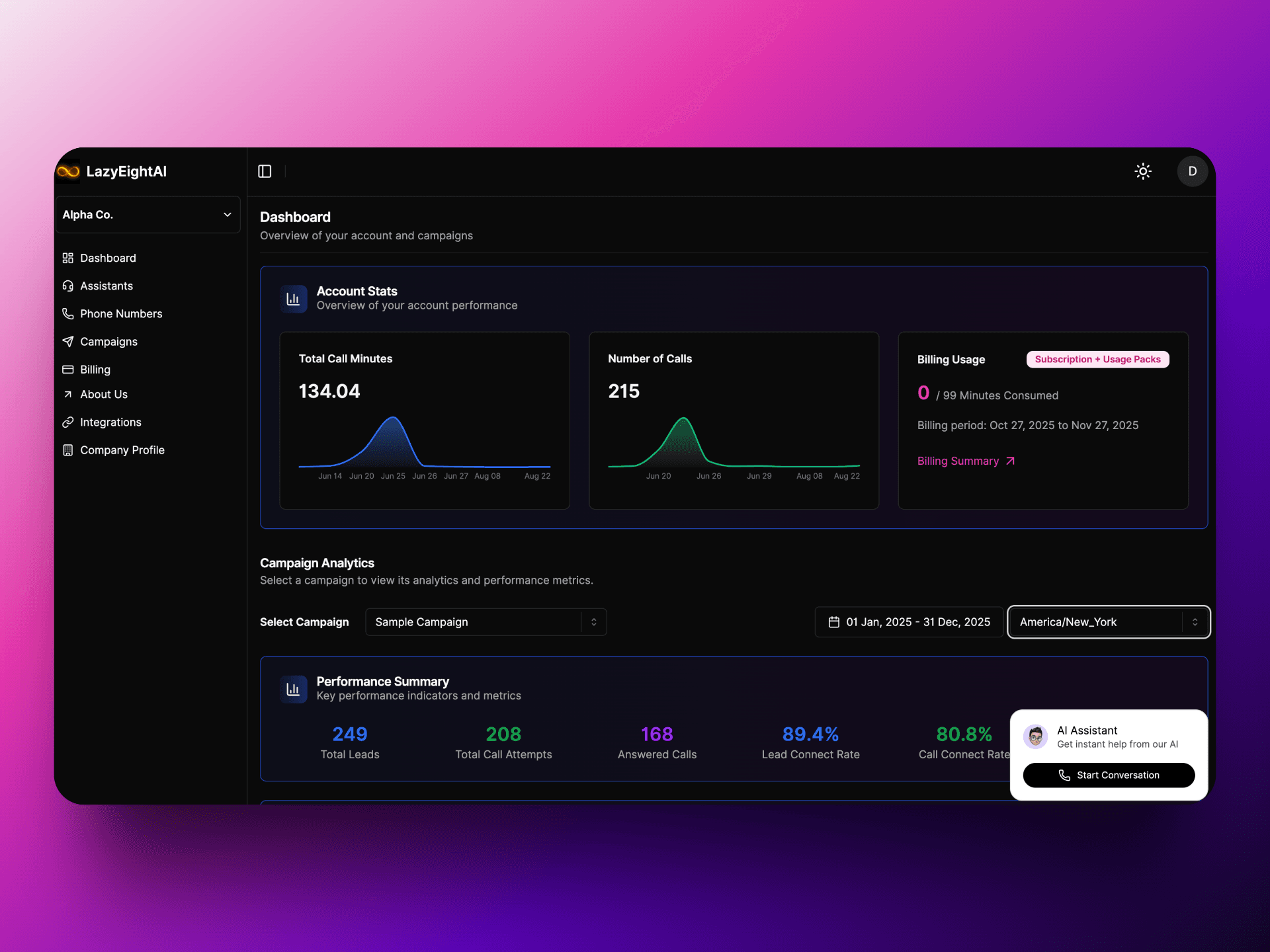Click the Campaigns paper plane icon
The height and width of the screenshot is (952, 1270).
pos(67,341)
